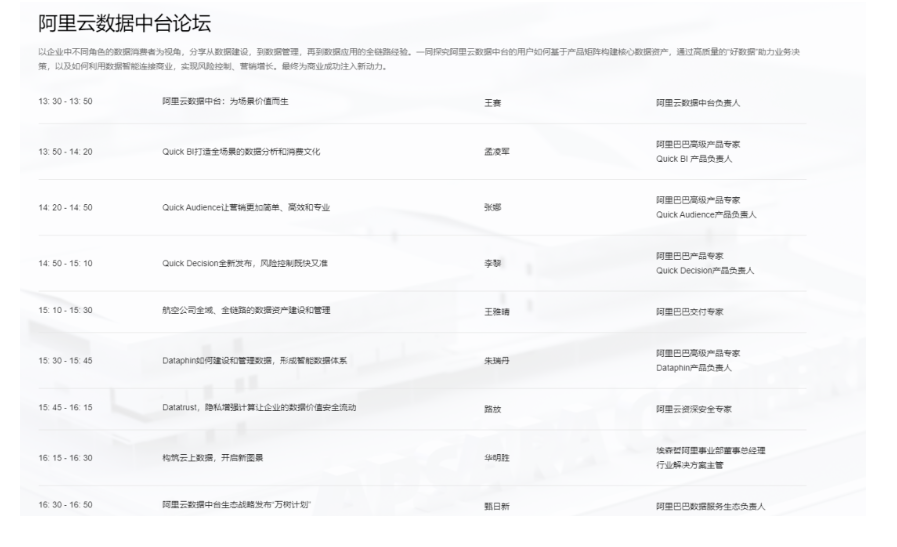Click the role text 阿里巴巴数据服务生态负责人

click(x=711, y=506)
